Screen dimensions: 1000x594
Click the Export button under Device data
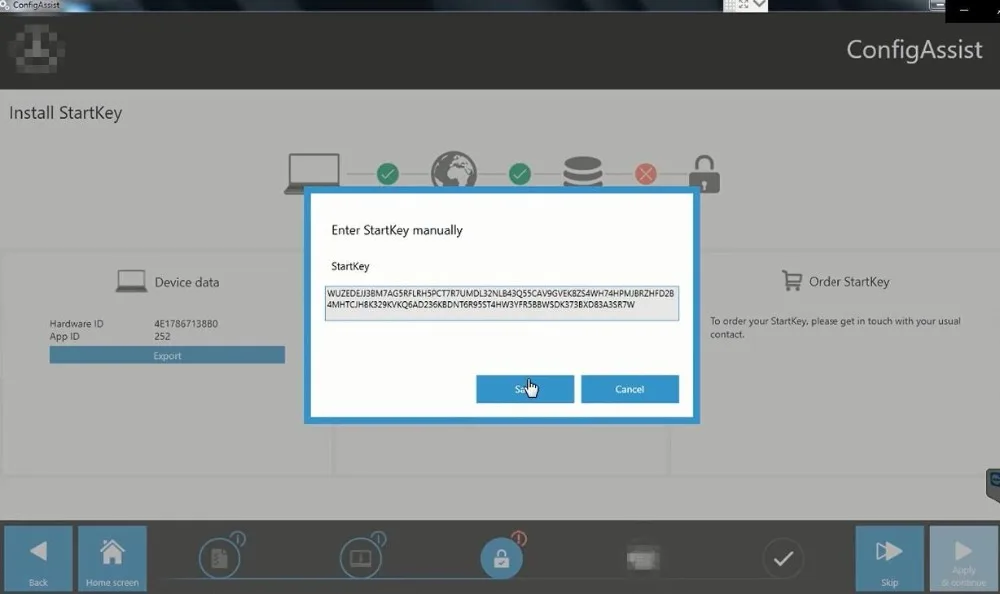167,355
